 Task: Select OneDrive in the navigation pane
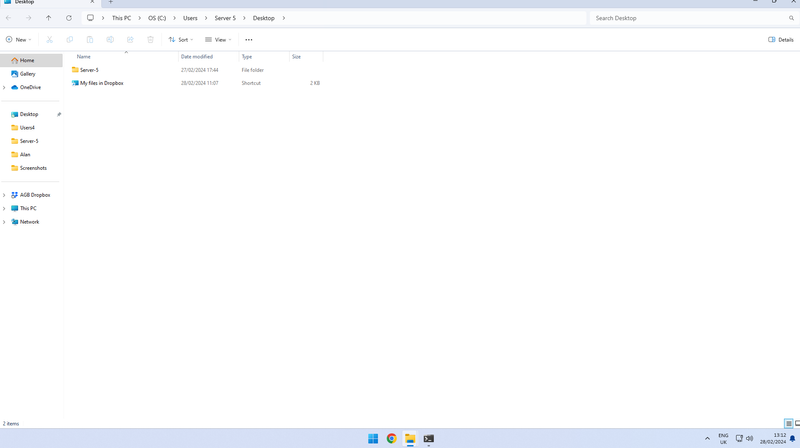pos(32,87)
